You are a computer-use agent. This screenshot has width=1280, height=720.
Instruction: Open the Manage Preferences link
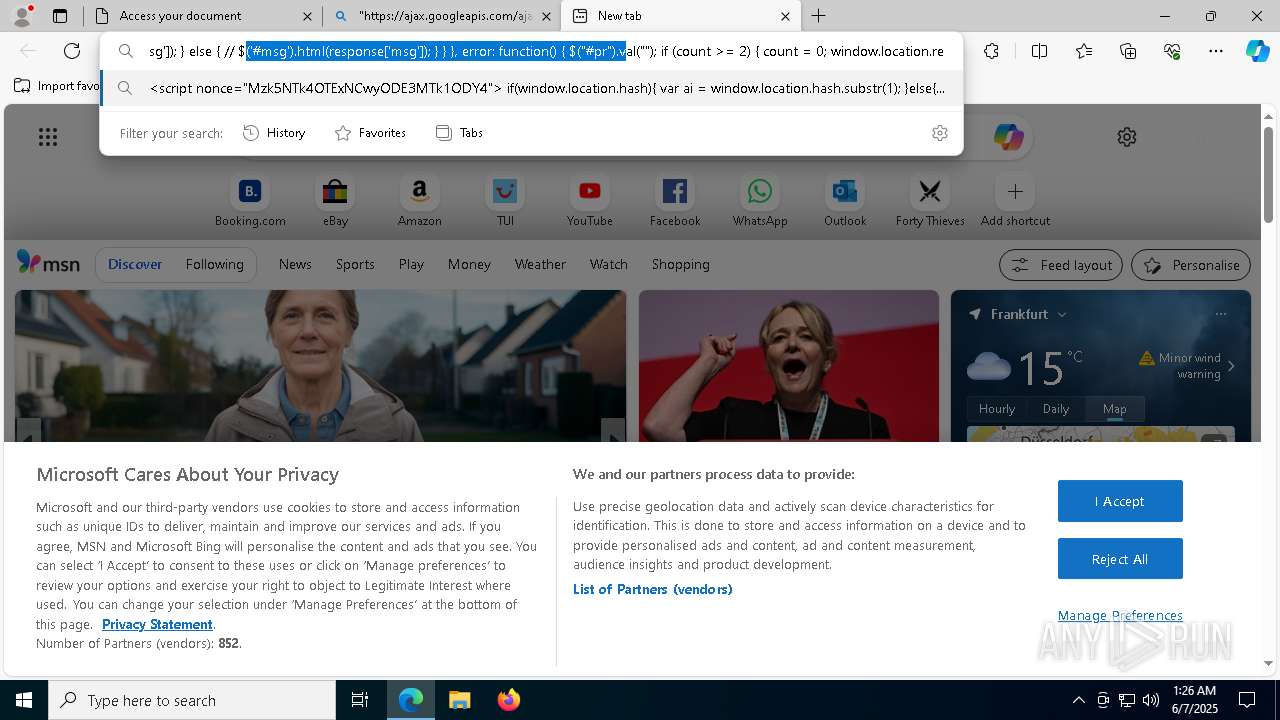1120,615
